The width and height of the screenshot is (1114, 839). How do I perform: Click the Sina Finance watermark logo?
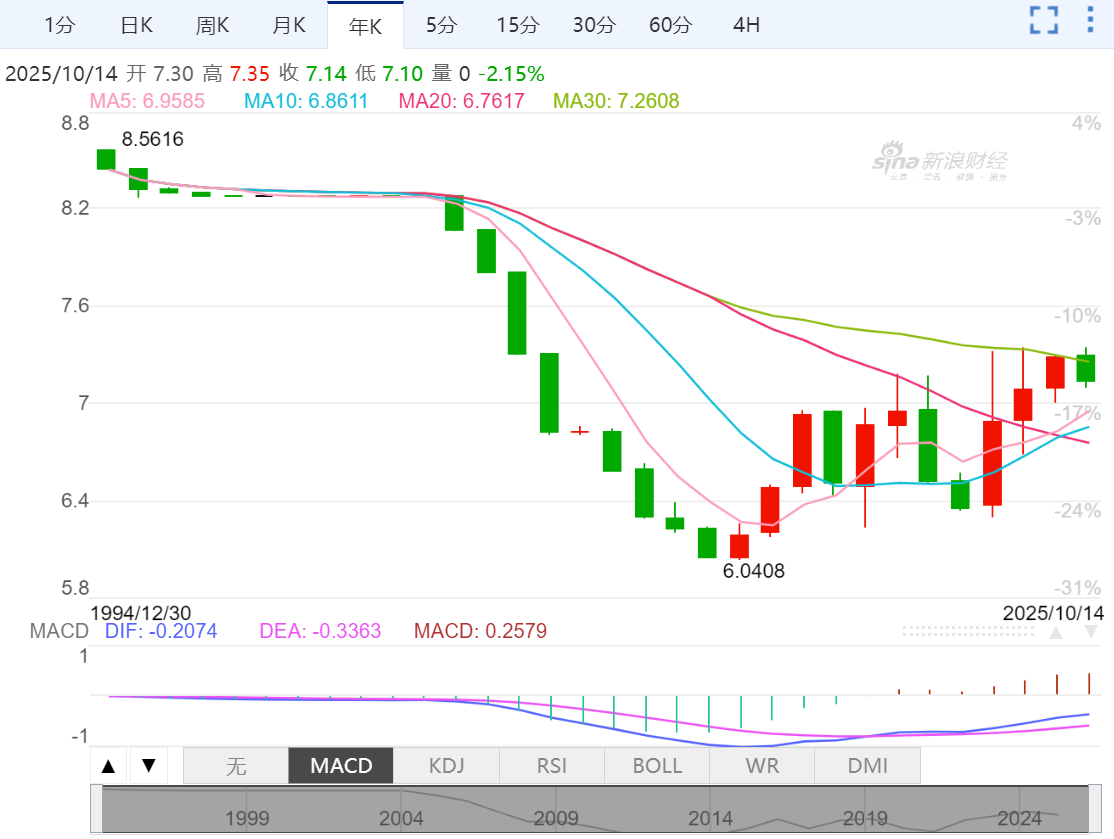coord(939,164)
